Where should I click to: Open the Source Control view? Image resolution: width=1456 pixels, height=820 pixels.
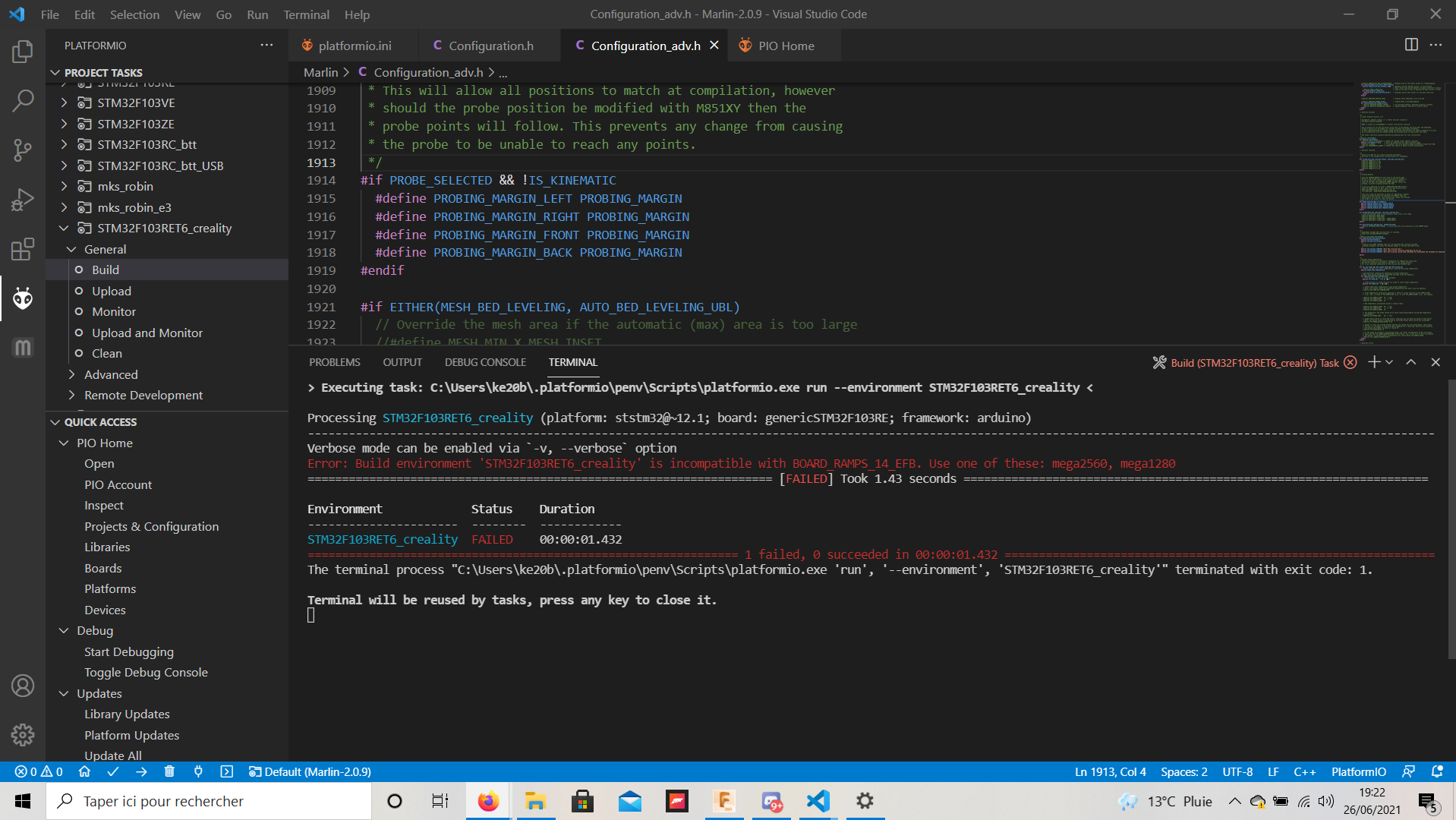coord(23,150)
